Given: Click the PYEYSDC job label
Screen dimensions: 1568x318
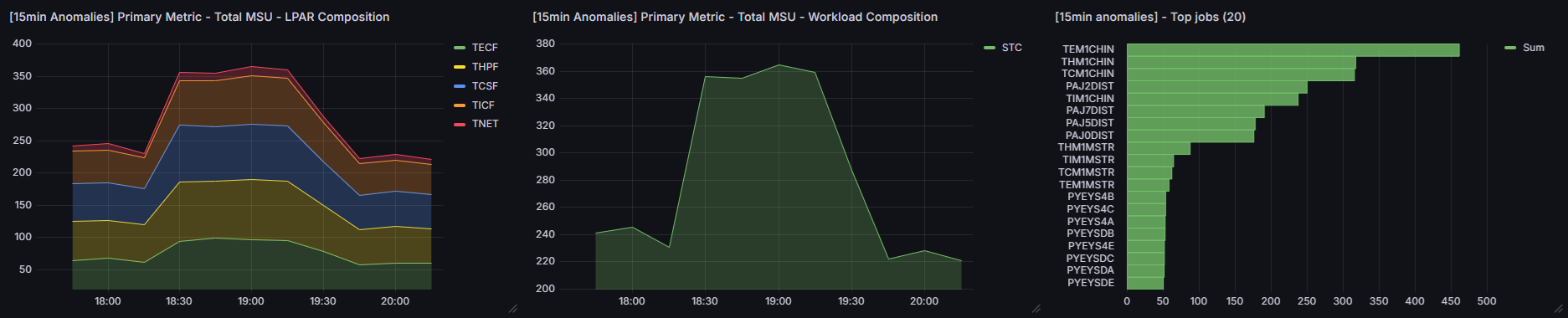Looking at the screenshot, I should [x=1090, y=259].
